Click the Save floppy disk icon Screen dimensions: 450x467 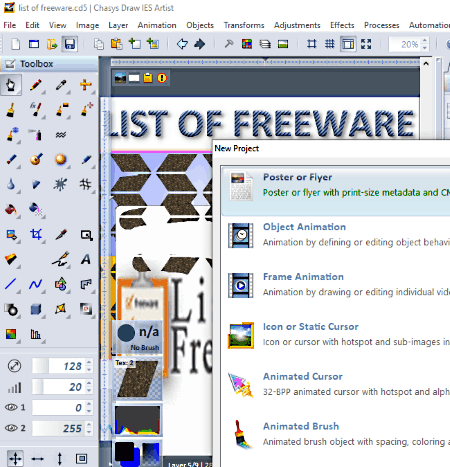70,44
